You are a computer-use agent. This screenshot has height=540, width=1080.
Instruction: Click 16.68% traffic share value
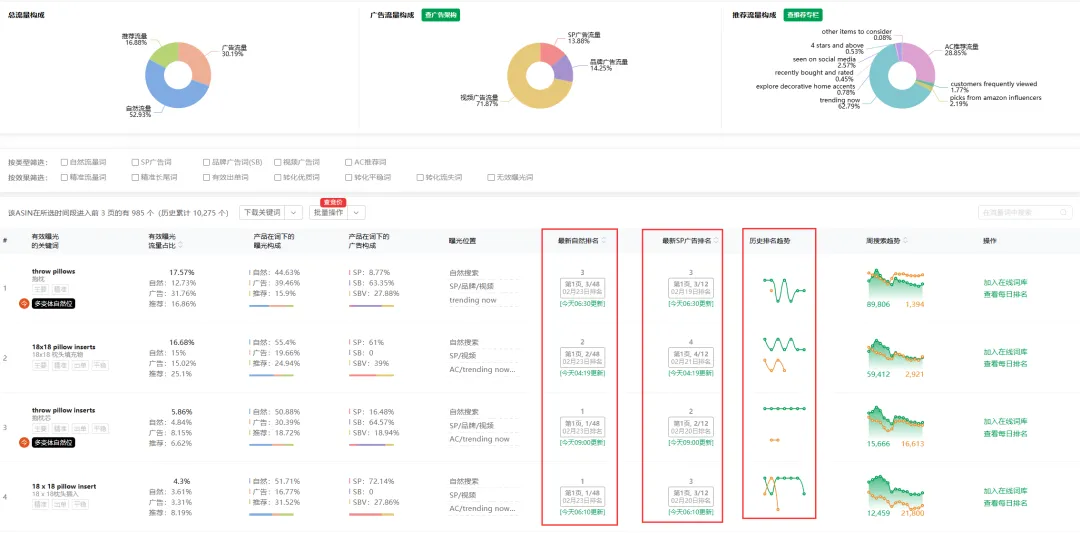[x=182, y=342]
